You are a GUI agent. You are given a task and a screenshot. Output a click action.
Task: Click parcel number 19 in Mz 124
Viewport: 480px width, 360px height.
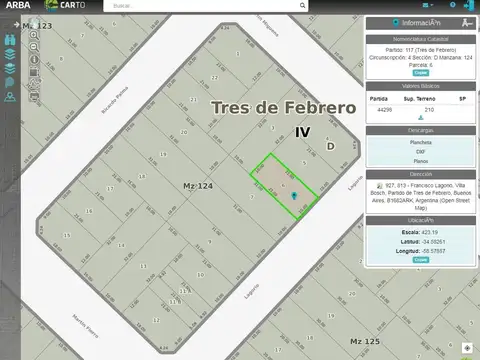click(x=163, y=154)
